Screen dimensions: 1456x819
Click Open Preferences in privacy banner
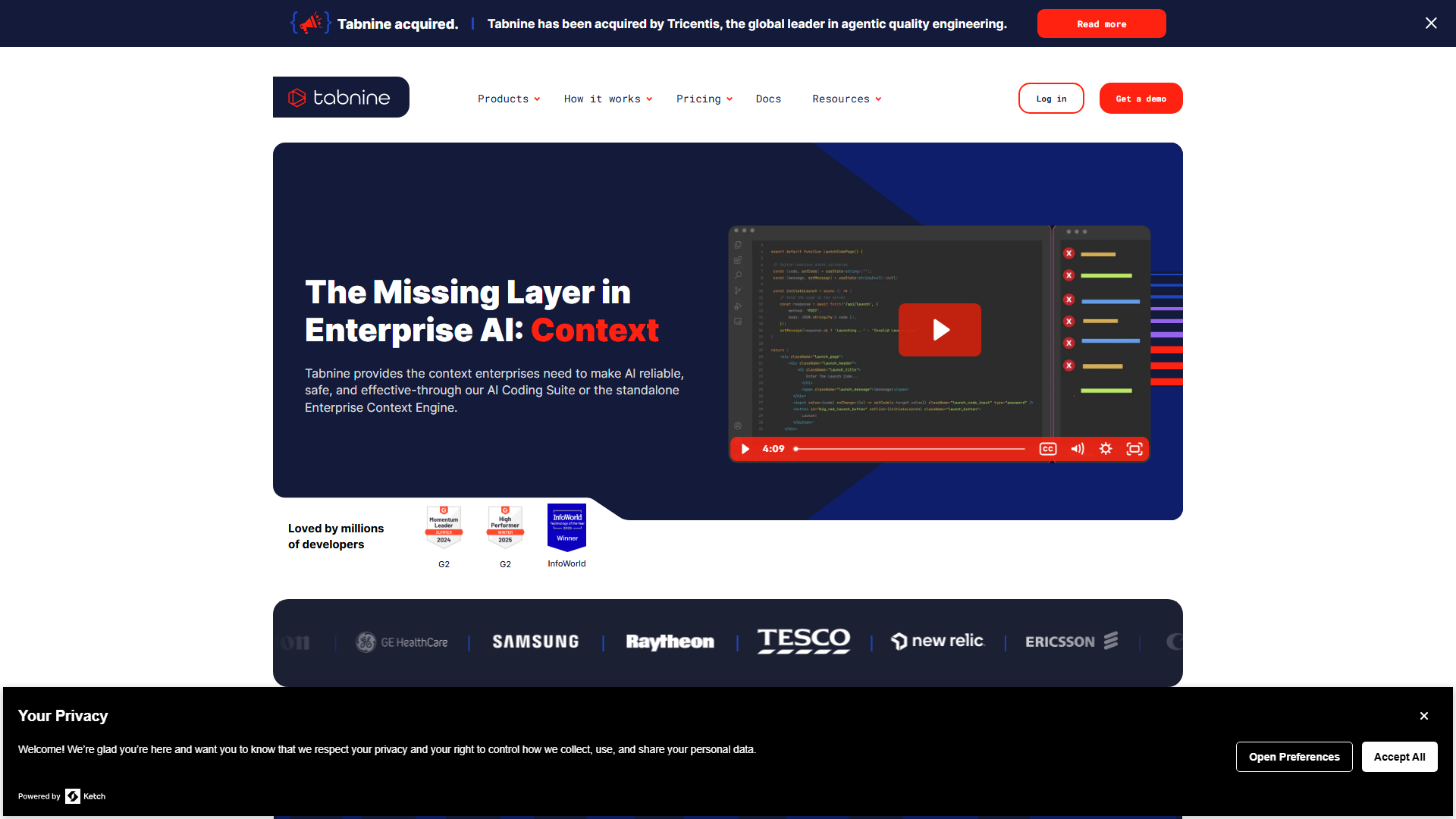(1294, 757)
